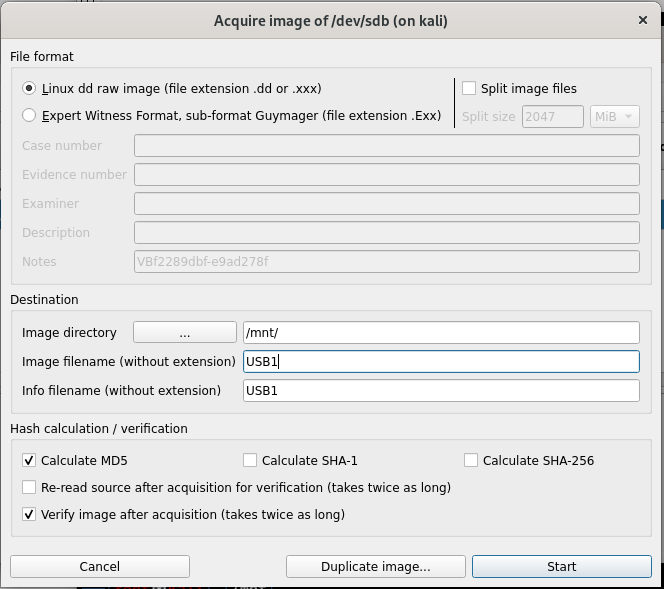Enable Re-read source after acquisition verification
The height and width of the screenshot is (589, 664).
point(29,488)
